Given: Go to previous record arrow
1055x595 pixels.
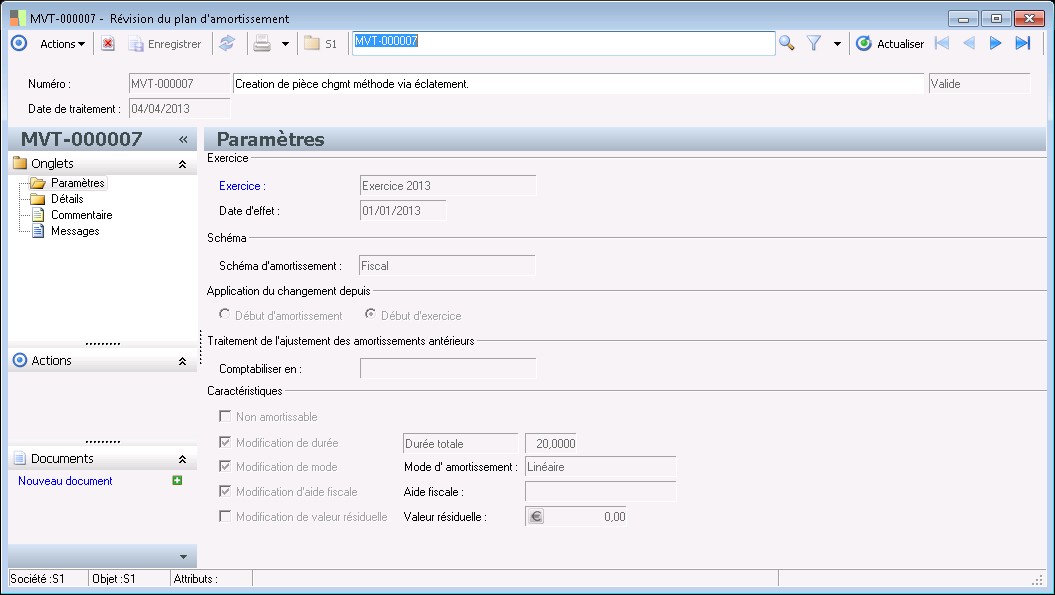Looking at the screenshot, I should [969, 43].
